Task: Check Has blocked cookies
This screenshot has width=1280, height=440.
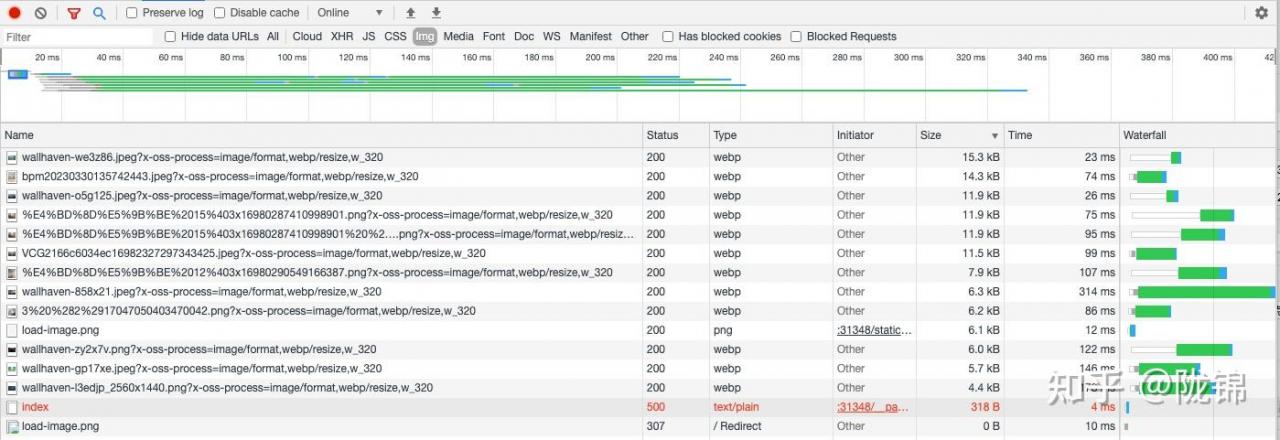Action: (668, 36)
